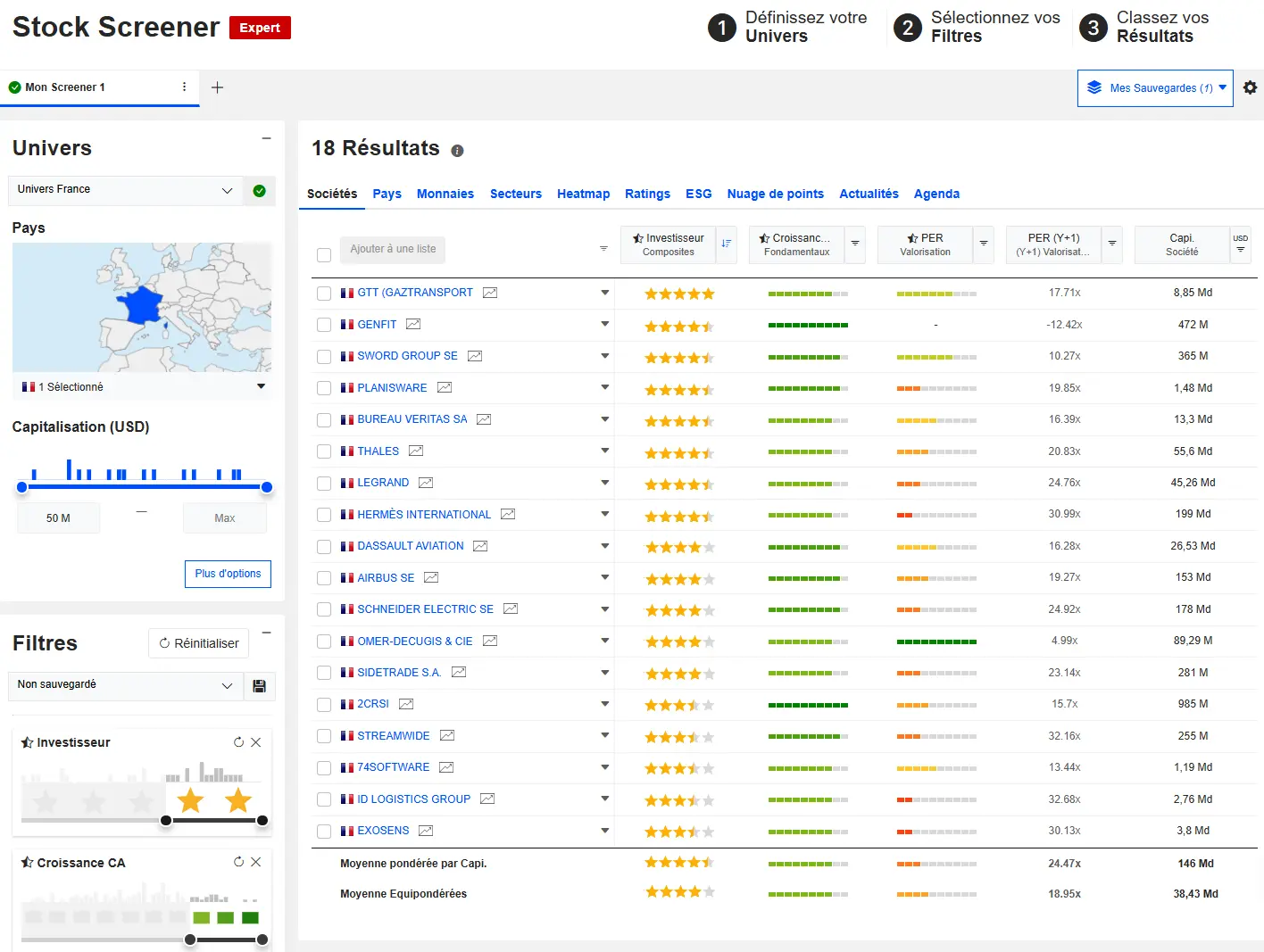1264x952 pixels.
Task: Go to step 2 Sélectionnez vos Filtres
Action: 977,28
